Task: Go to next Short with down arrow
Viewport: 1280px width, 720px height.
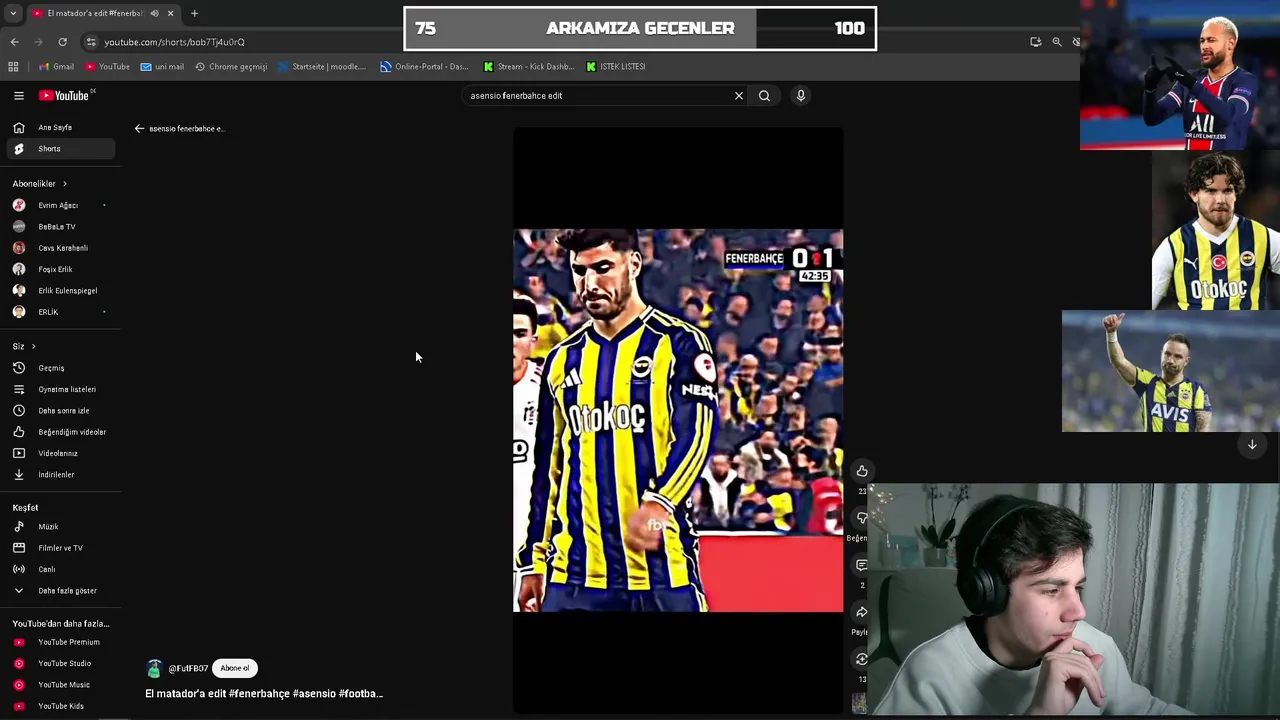Action: coord(1252,445)
